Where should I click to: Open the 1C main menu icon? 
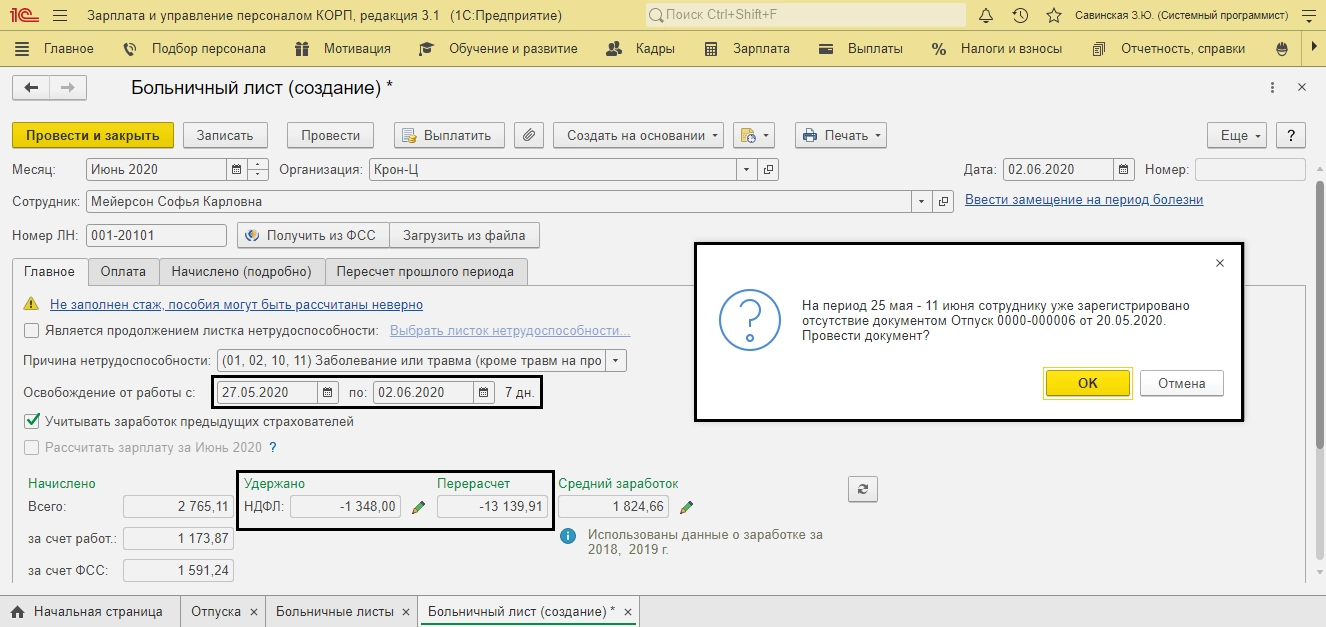[x=23, y=16]
